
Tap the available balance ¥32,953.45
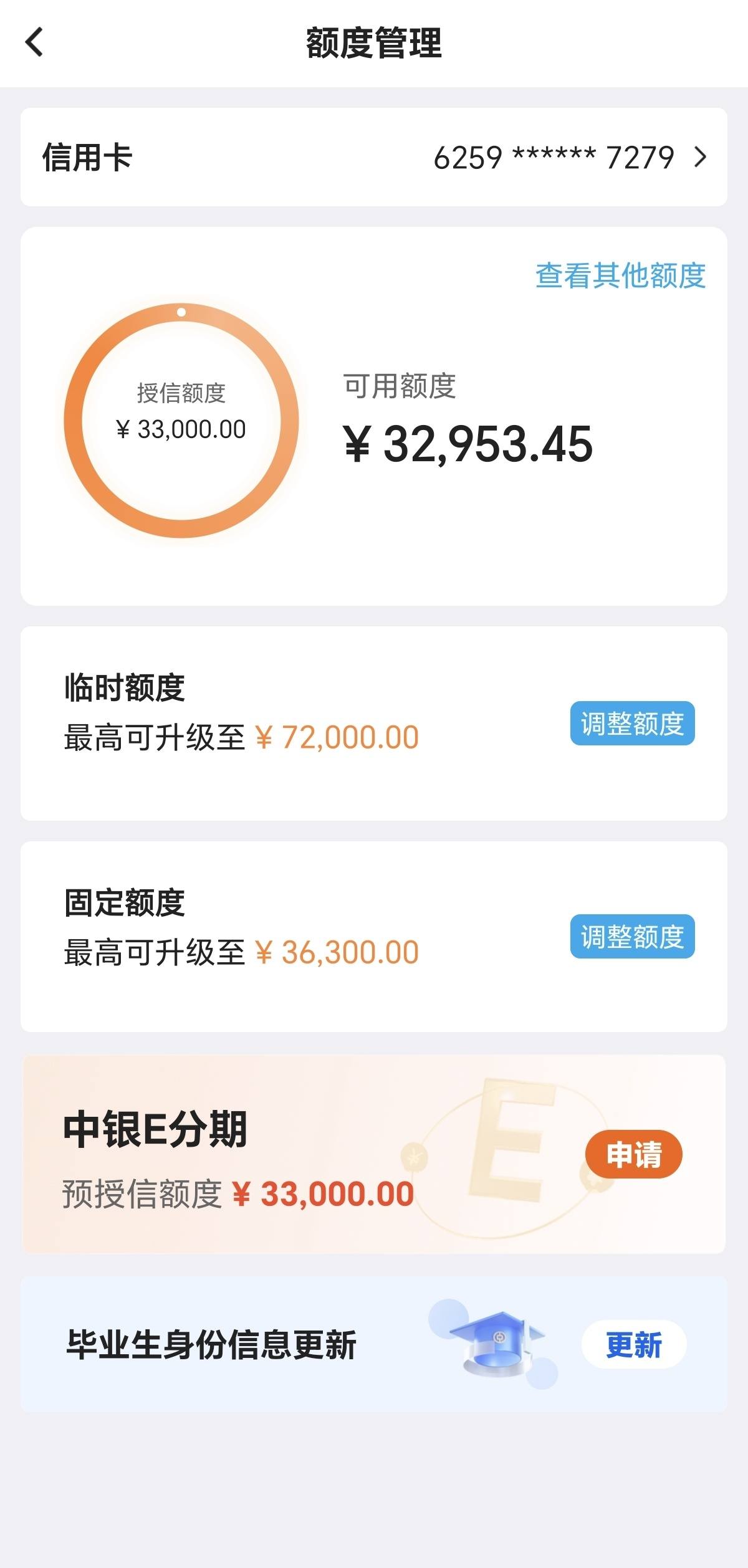tap(467, 444)
